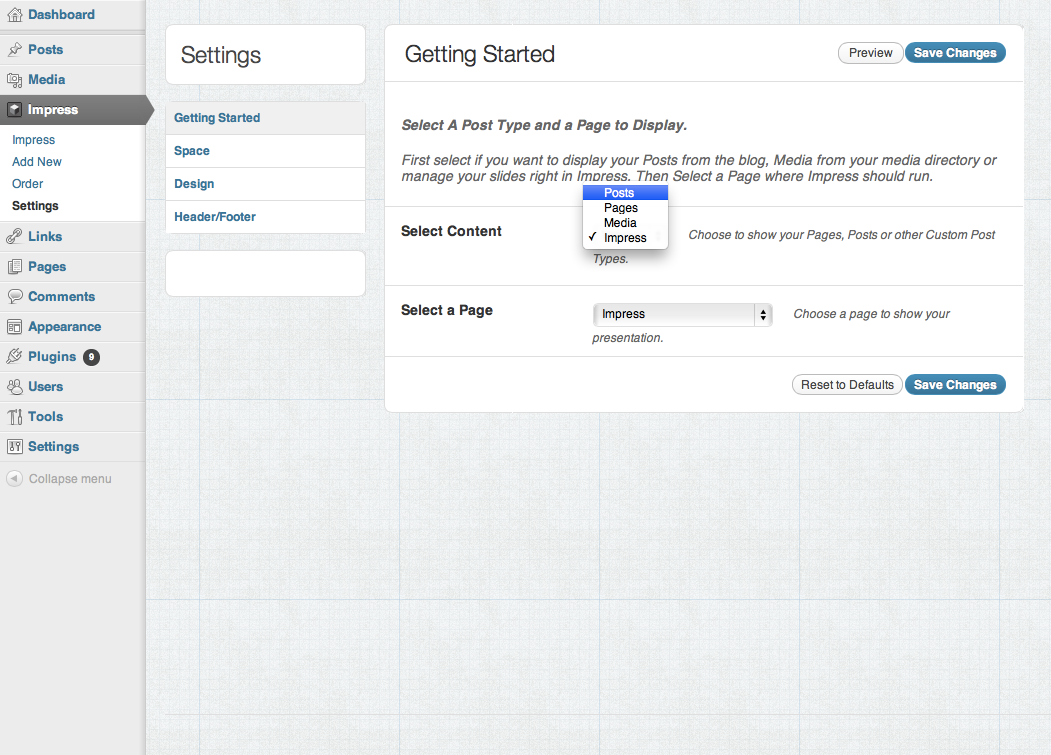This screenshot has height=755, width=1051.
Task: Select the Media option in dropdown list
Action: (x=620, y=223)
